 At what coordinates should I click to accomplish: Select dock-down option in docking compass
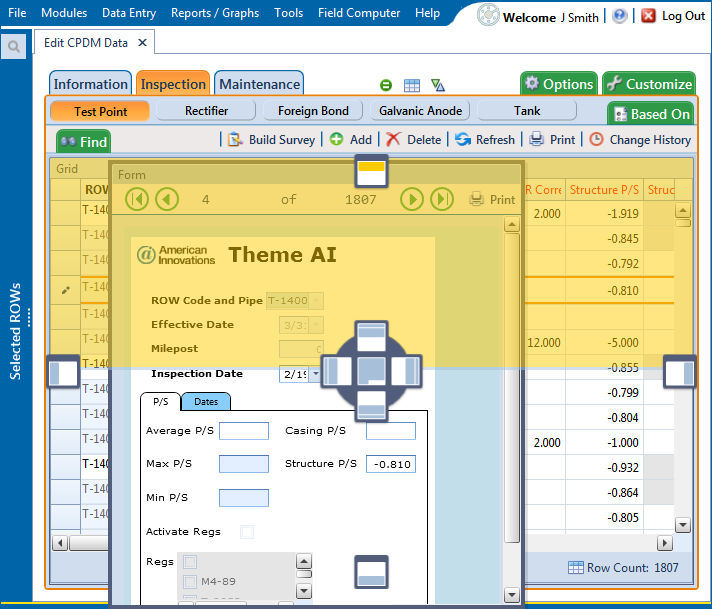click(x=371, y=406)
